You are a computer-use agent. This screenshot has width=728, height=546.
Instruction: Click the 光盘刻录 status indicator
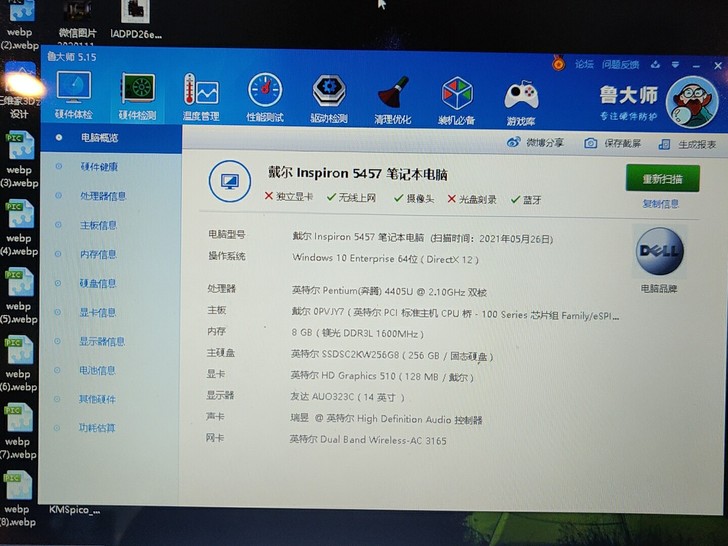point(472,200)
